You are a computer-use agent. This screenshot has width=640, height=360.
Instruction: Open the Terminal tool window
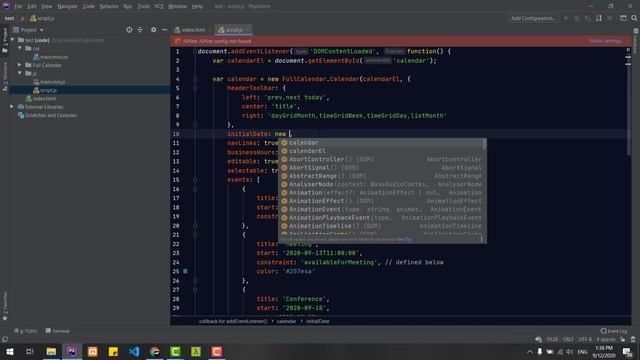[x=58, y=331]
